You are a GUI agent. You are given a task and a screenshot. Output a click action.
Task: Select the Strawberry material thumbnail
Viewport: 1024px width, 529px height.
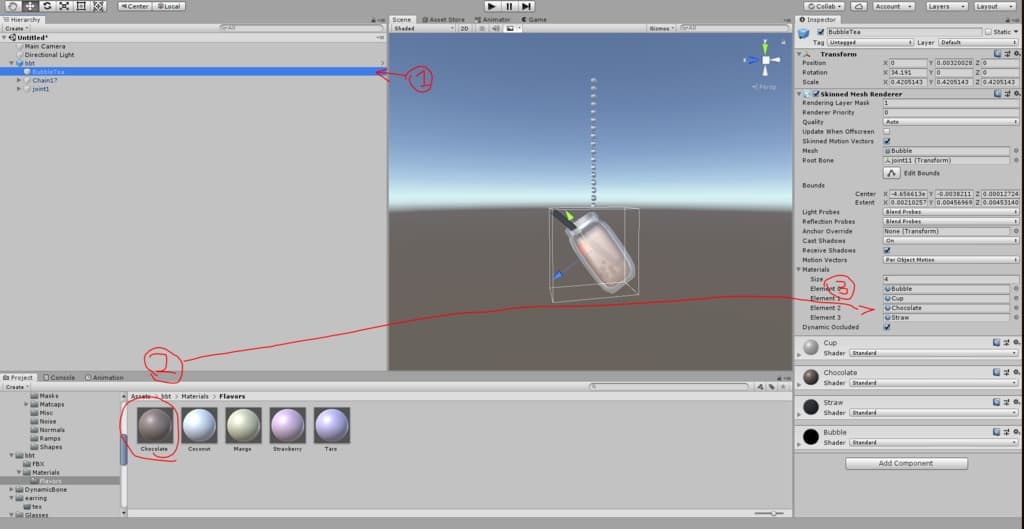point(288,429)
